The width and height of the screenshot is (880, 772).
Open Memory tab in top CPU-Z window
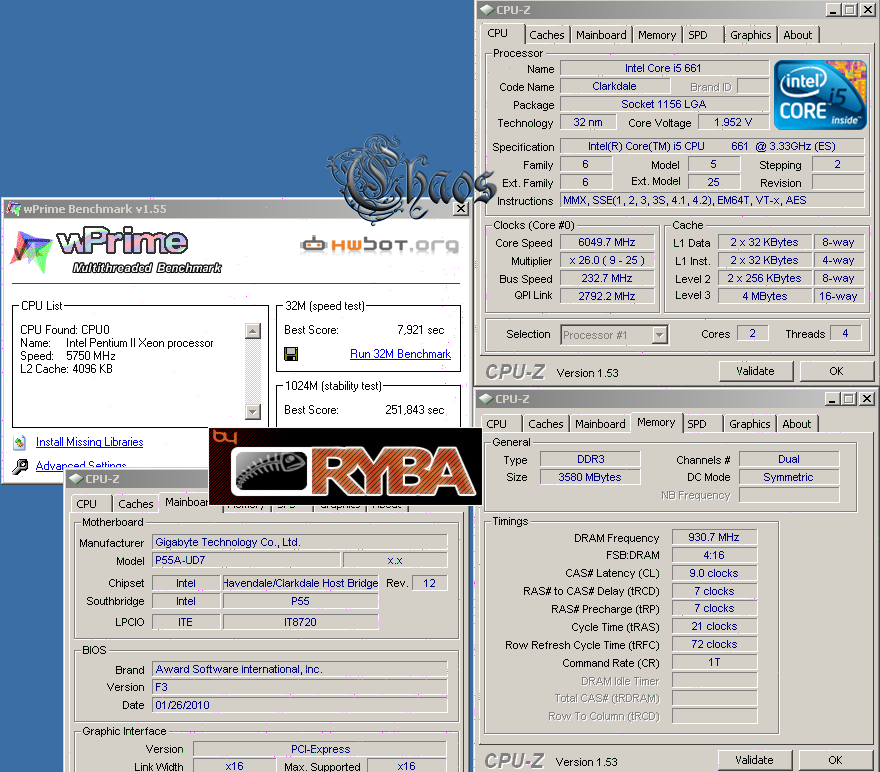coord(657,35)
